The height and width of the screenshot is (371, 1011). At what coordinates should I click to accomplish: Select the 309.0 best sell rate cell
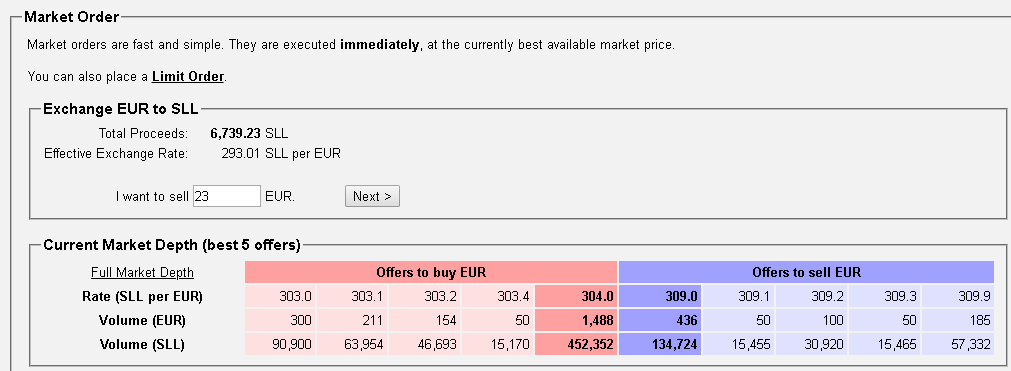(660, 297)
